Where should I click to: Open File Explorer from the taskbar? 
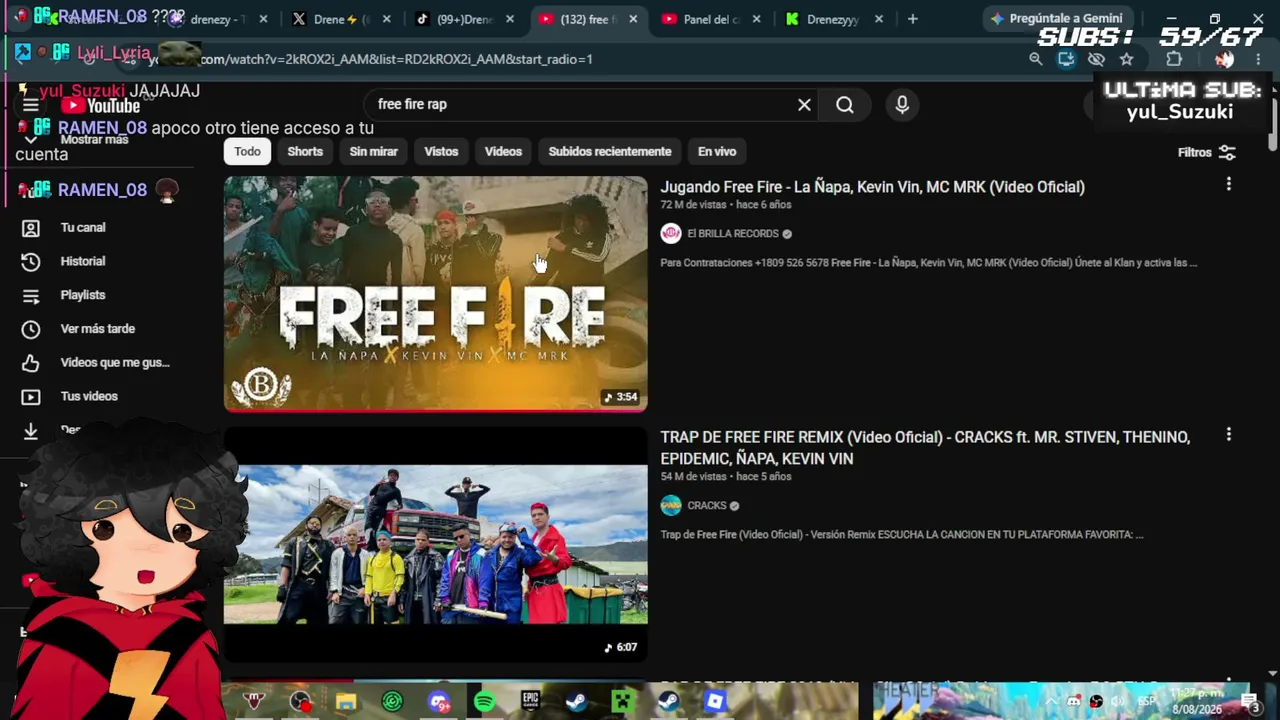coord(346,702)
